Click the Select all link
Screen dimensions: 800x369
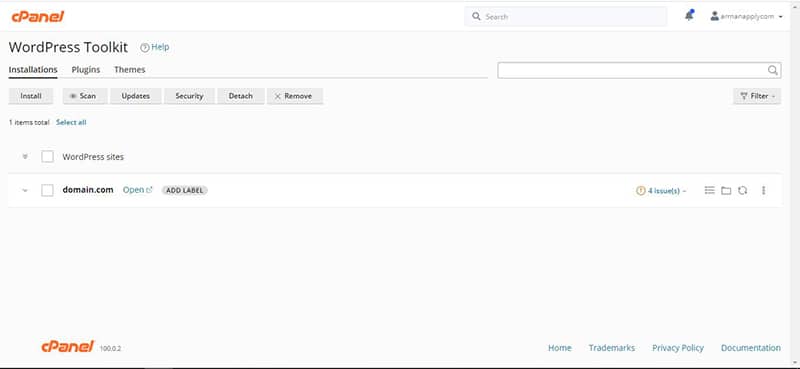click(x=71, y=122)
